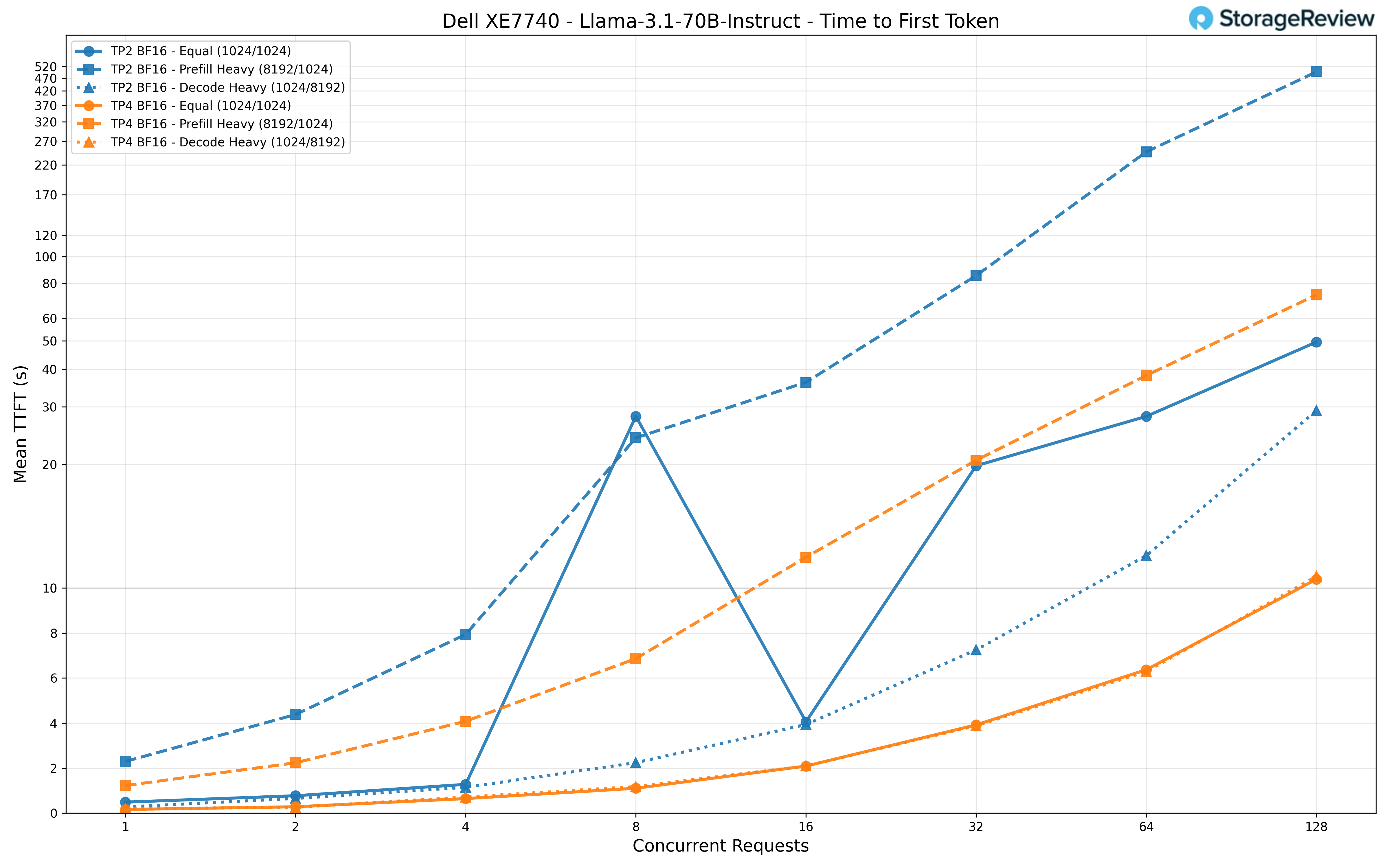
Task: Click the Concurrent Requests axis label
Action: coord(720,846)
